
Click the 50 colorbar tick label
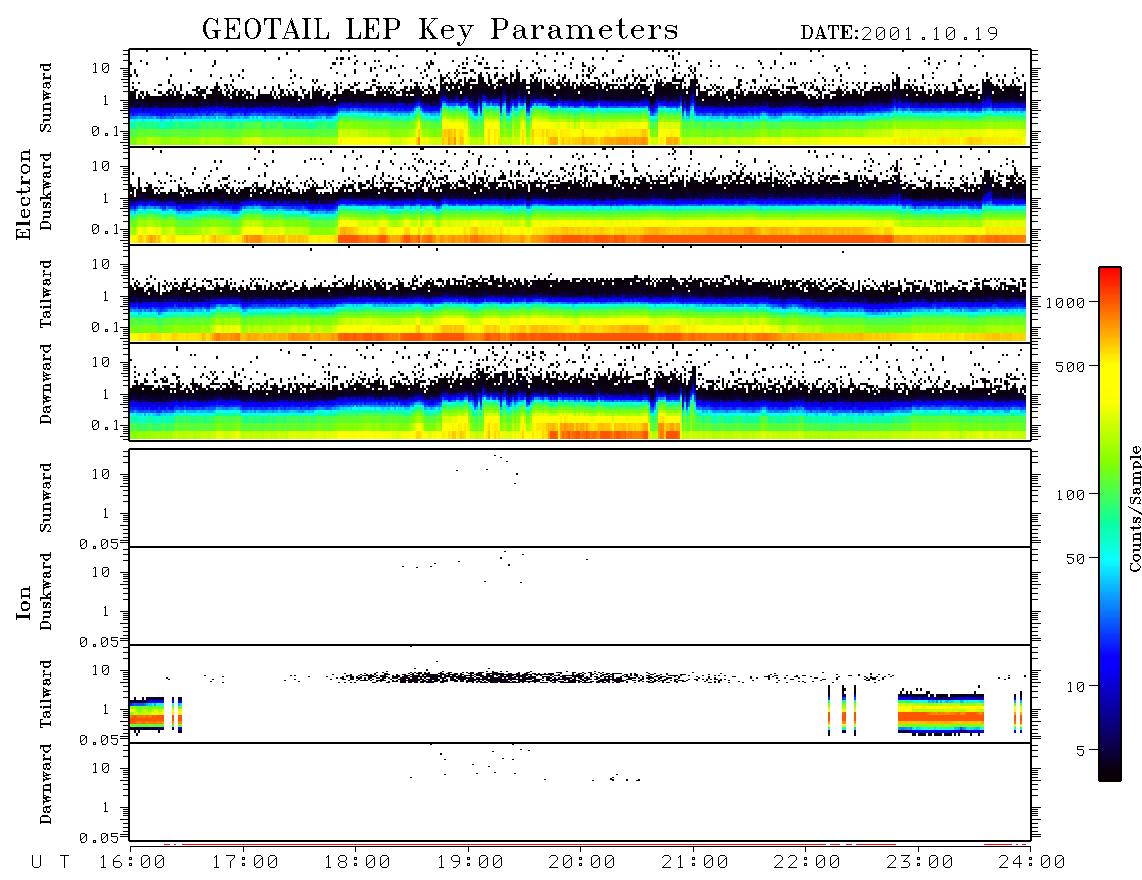coord(1075,559)
